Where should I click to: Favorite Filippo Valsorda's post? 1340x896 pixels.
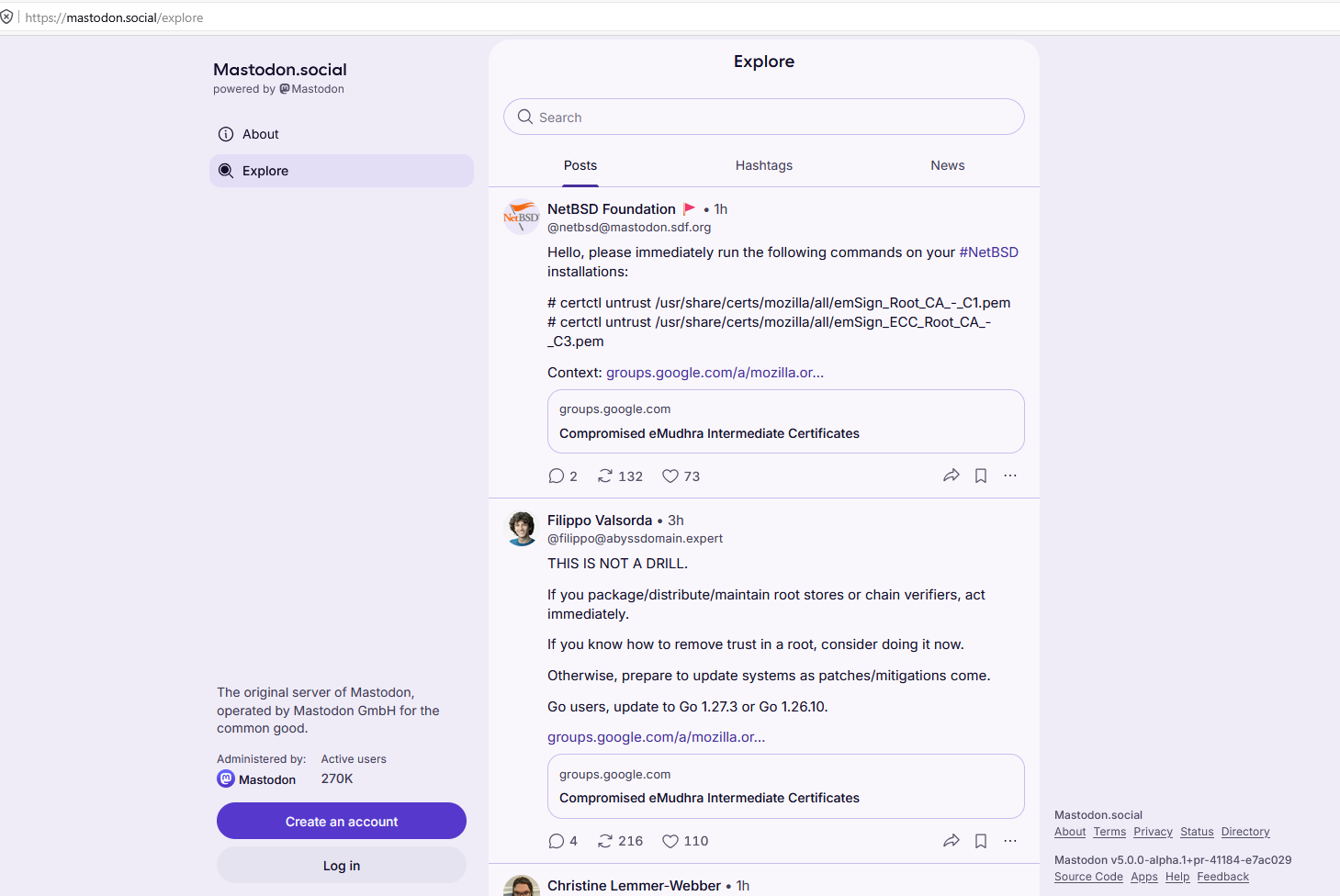(685, 841)
